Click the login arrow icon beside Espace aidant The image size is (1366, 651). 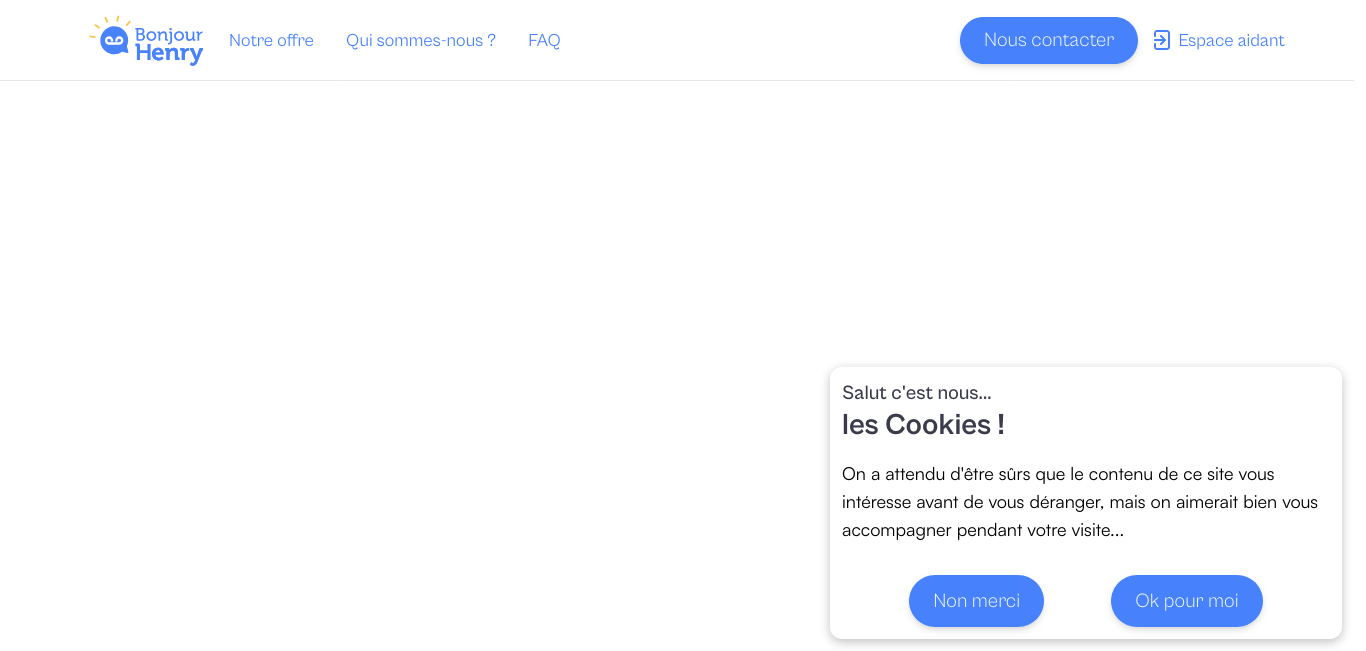click(x=1161, y=40)
